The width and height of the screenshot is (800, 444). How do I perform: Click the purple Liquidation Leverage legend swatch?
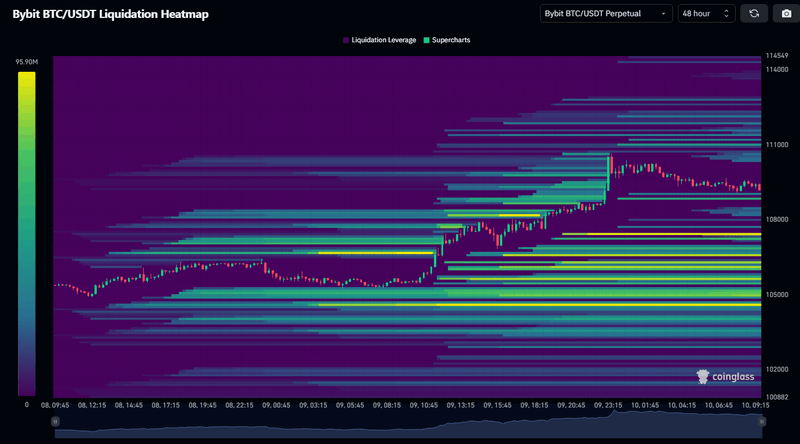coord(346,40)
